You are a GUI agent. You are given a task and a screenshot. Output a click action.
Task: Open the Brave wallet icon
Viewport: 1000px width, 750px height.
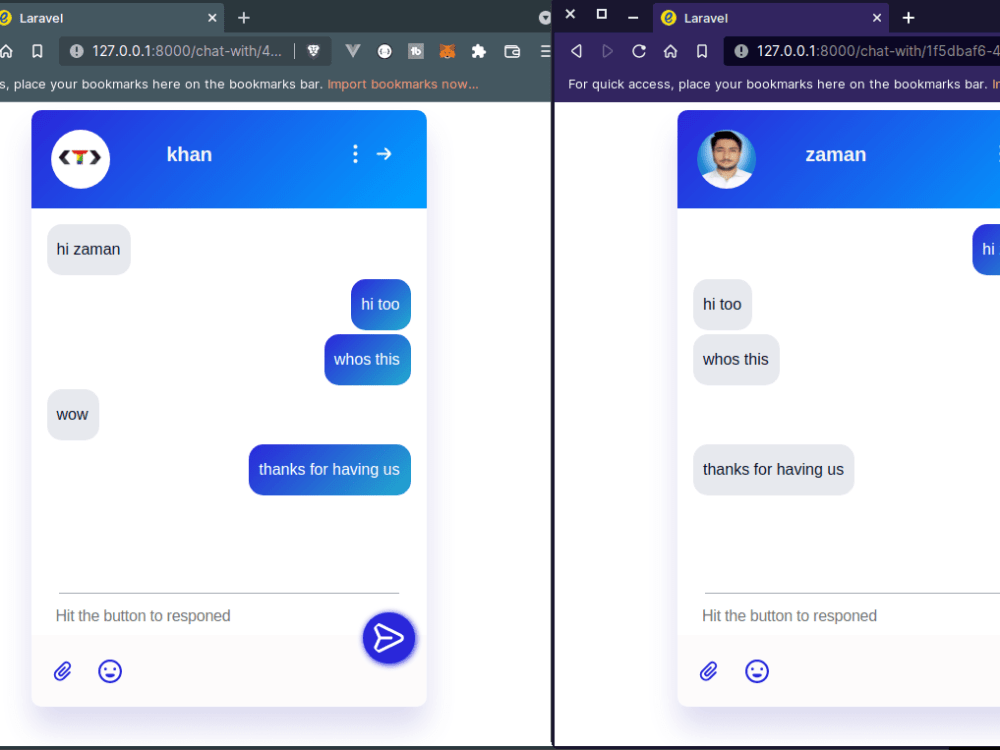(512, 51)
